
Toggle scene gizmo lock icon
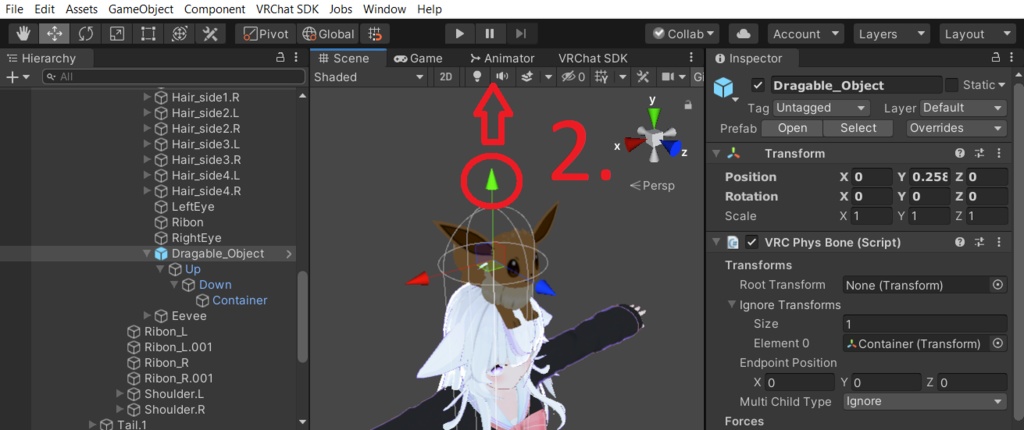coord(688,104)
